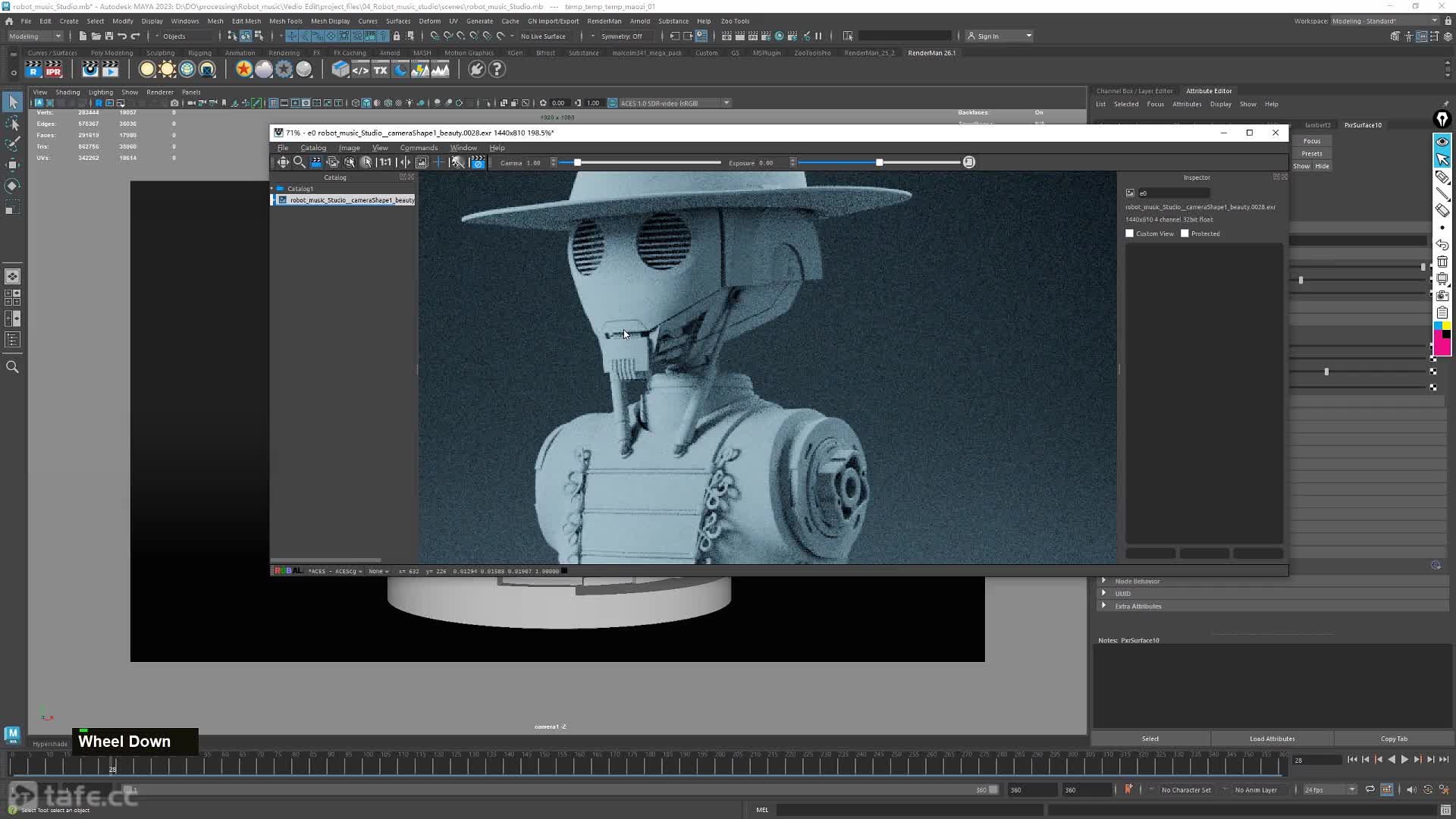Click the viewport snapshot camera icon
Viewport: 1456px width, 819px height.
[174, 103]
